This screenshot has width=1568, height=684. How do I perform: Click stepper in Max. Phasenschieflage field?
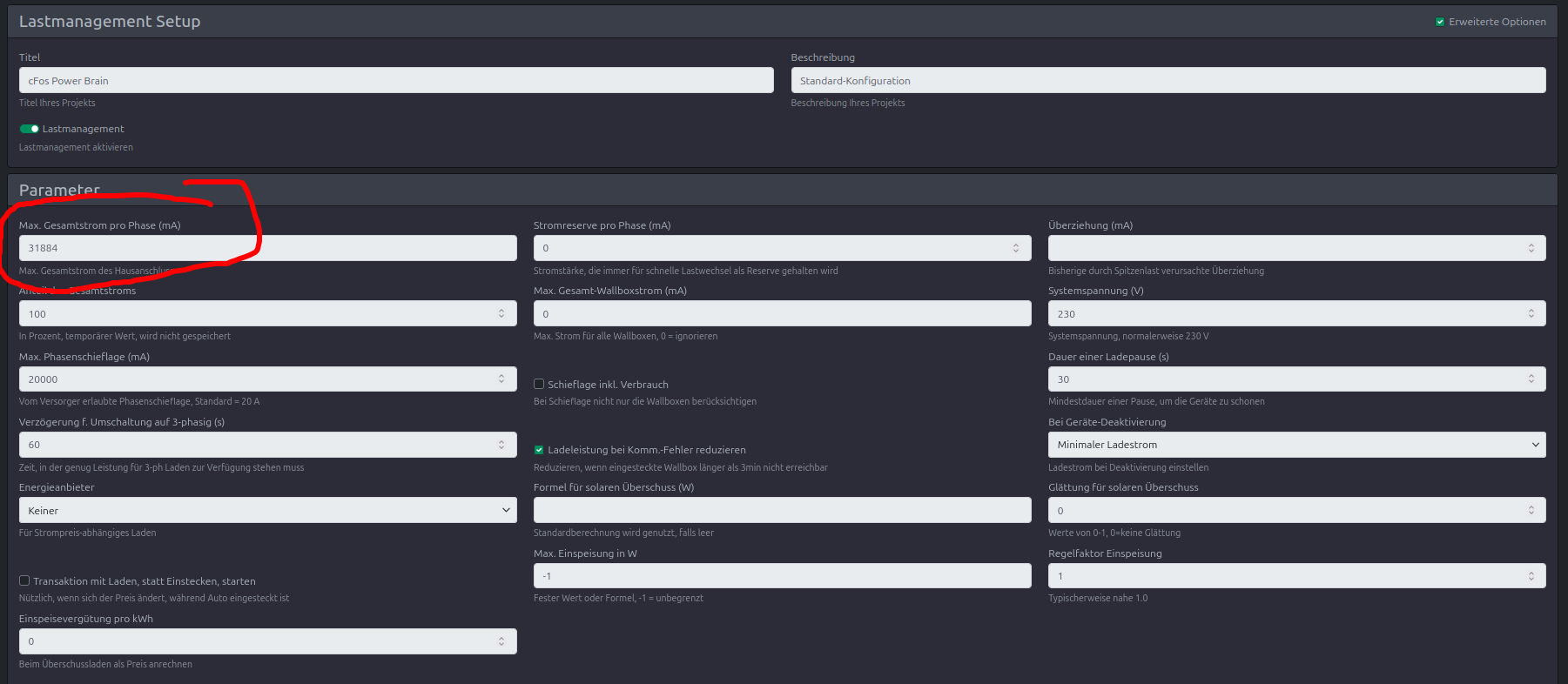tap(501, 379)
